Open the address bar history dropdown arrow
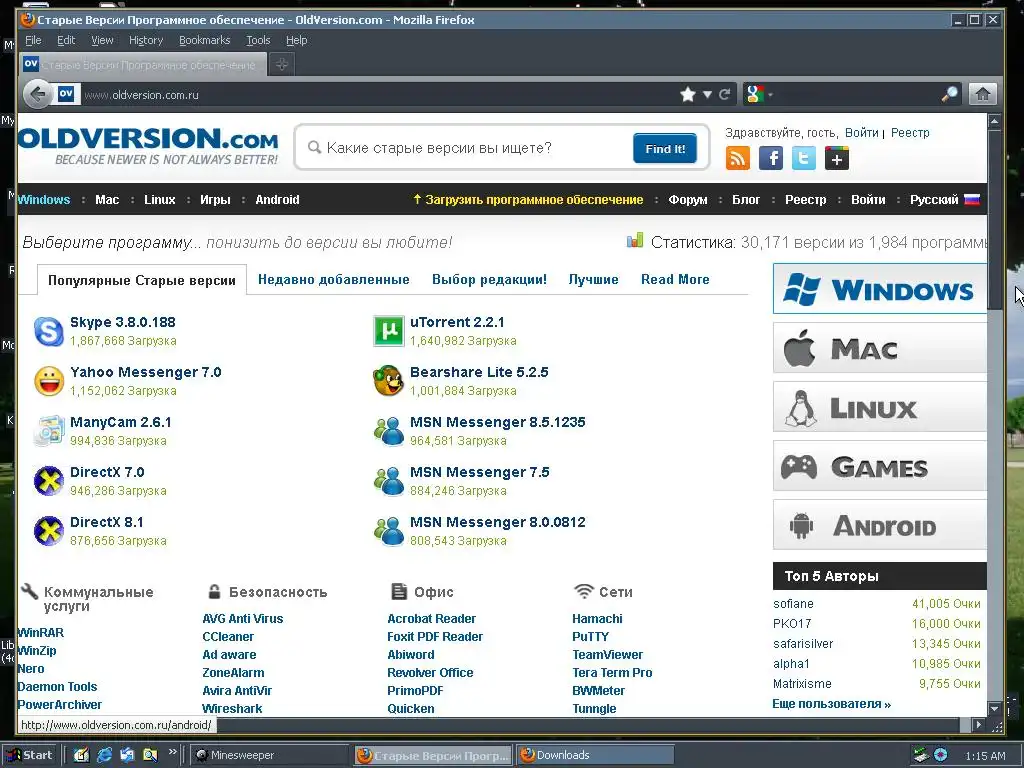Screen dimensions: 1024x768 tap(707, 95)
